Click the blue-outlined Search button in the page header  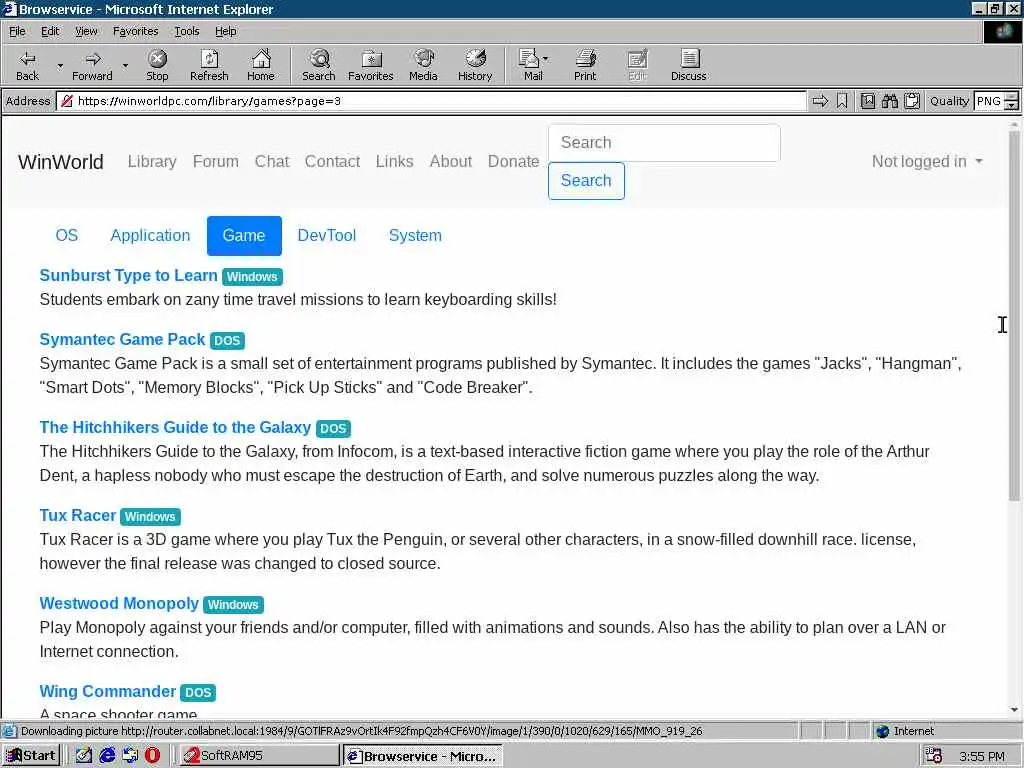click(586, 181)
